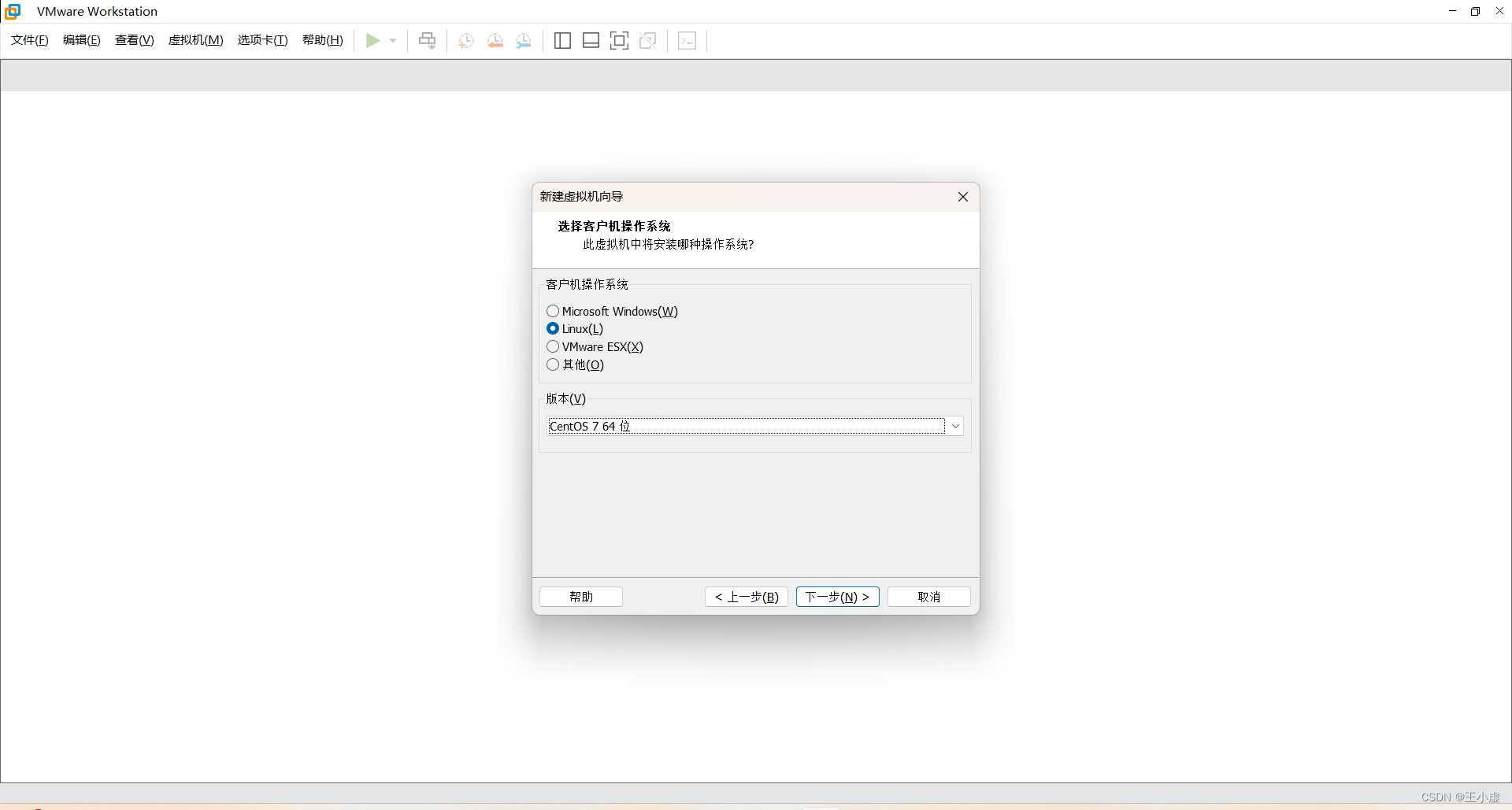The image size is (1512, 810).
Task: Open the 编辑(E) menu
Action: (x=82, y=40)
